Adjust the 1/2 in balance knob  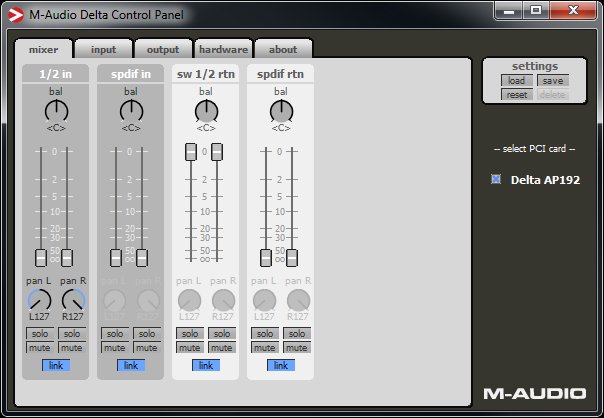[x=56, y=111]
